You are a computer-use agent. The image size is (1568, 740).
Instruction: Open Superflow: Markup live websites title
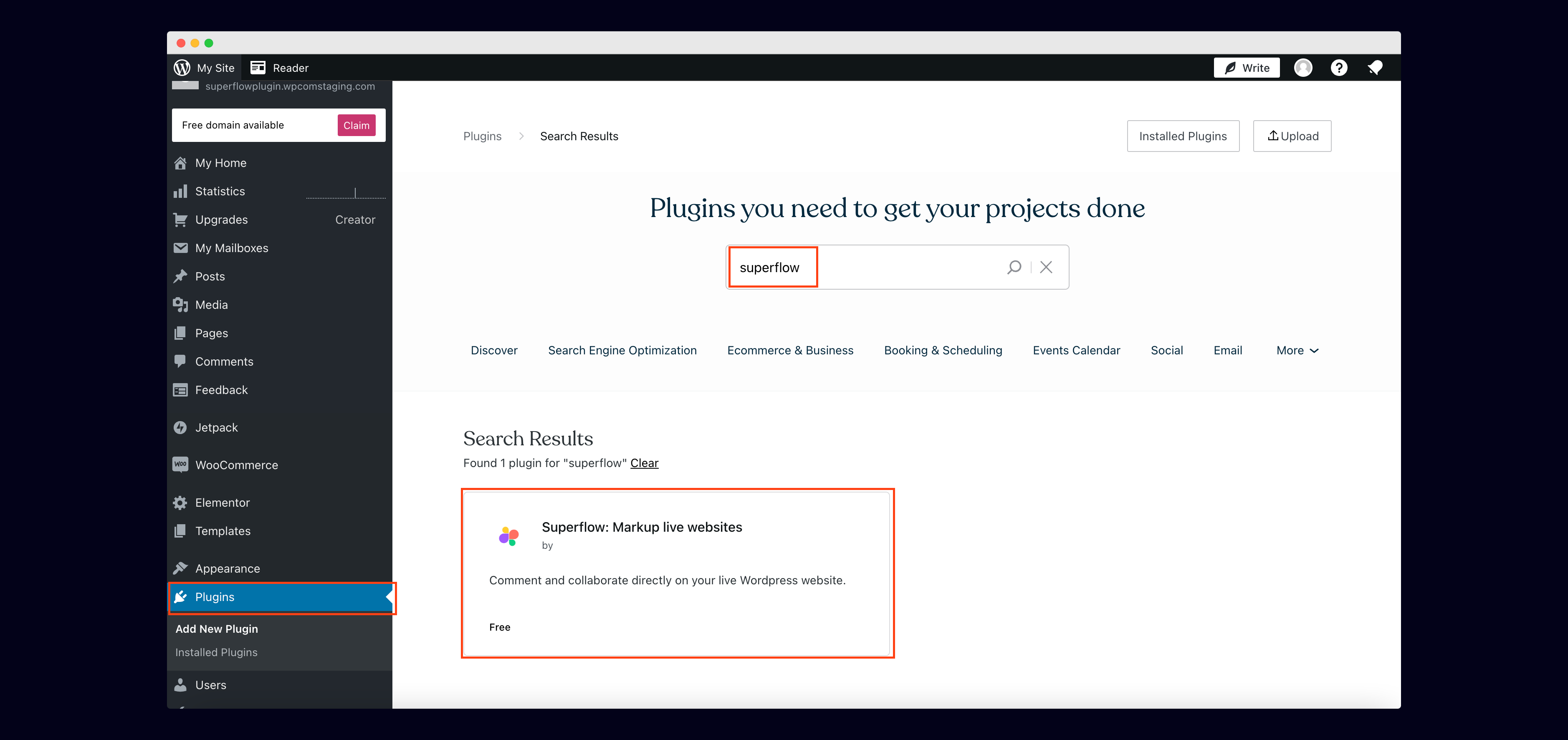642,527
